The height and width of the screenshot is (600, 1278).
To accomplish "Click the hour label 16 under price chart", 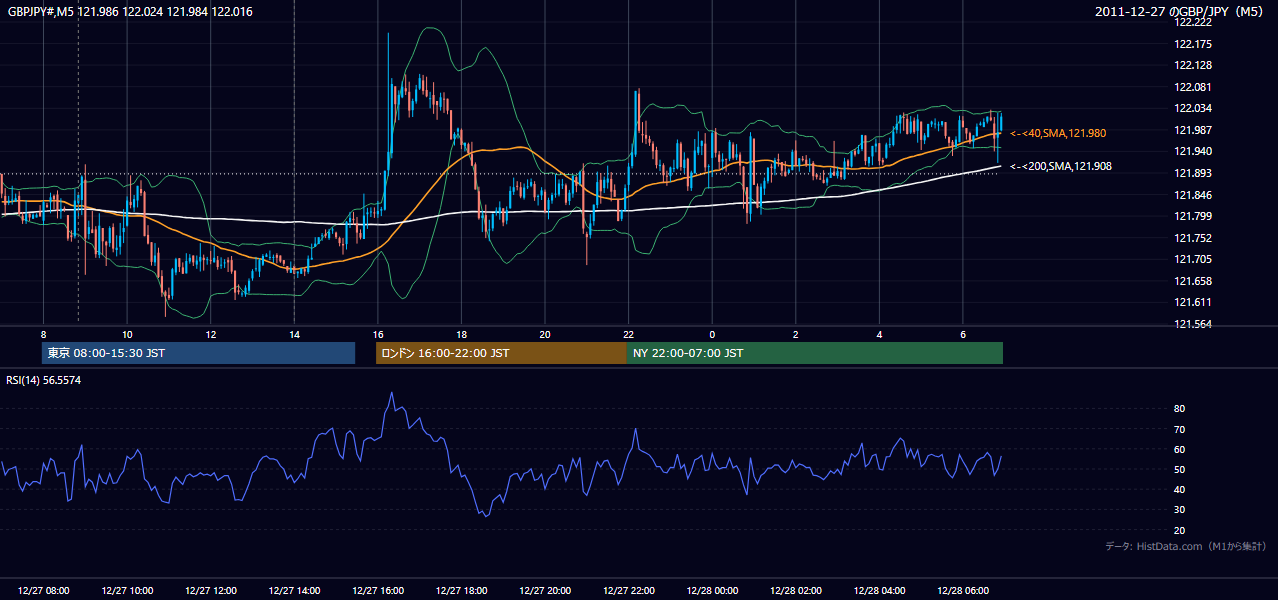I will click(377, 333).
